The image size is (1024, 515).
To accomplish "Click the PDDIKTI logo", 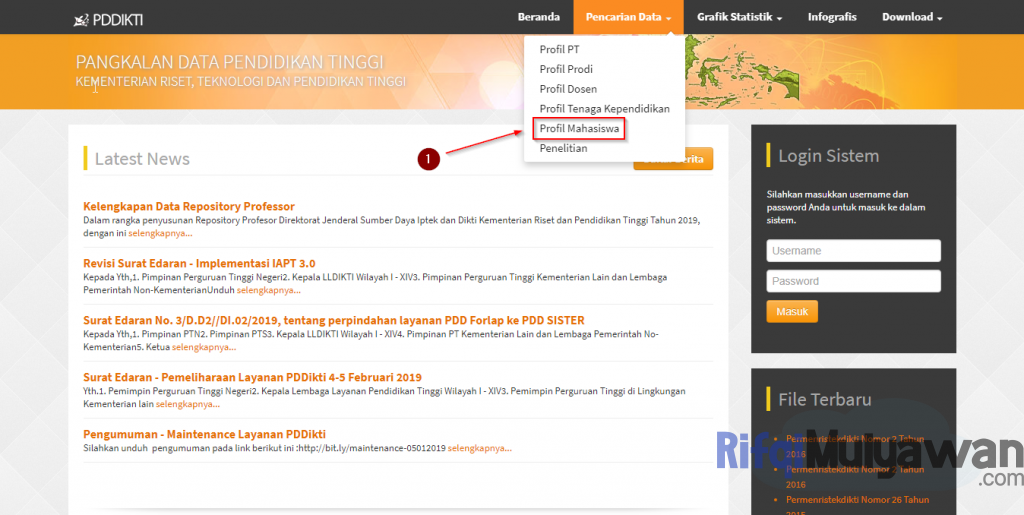I will (x=108, y=20).
